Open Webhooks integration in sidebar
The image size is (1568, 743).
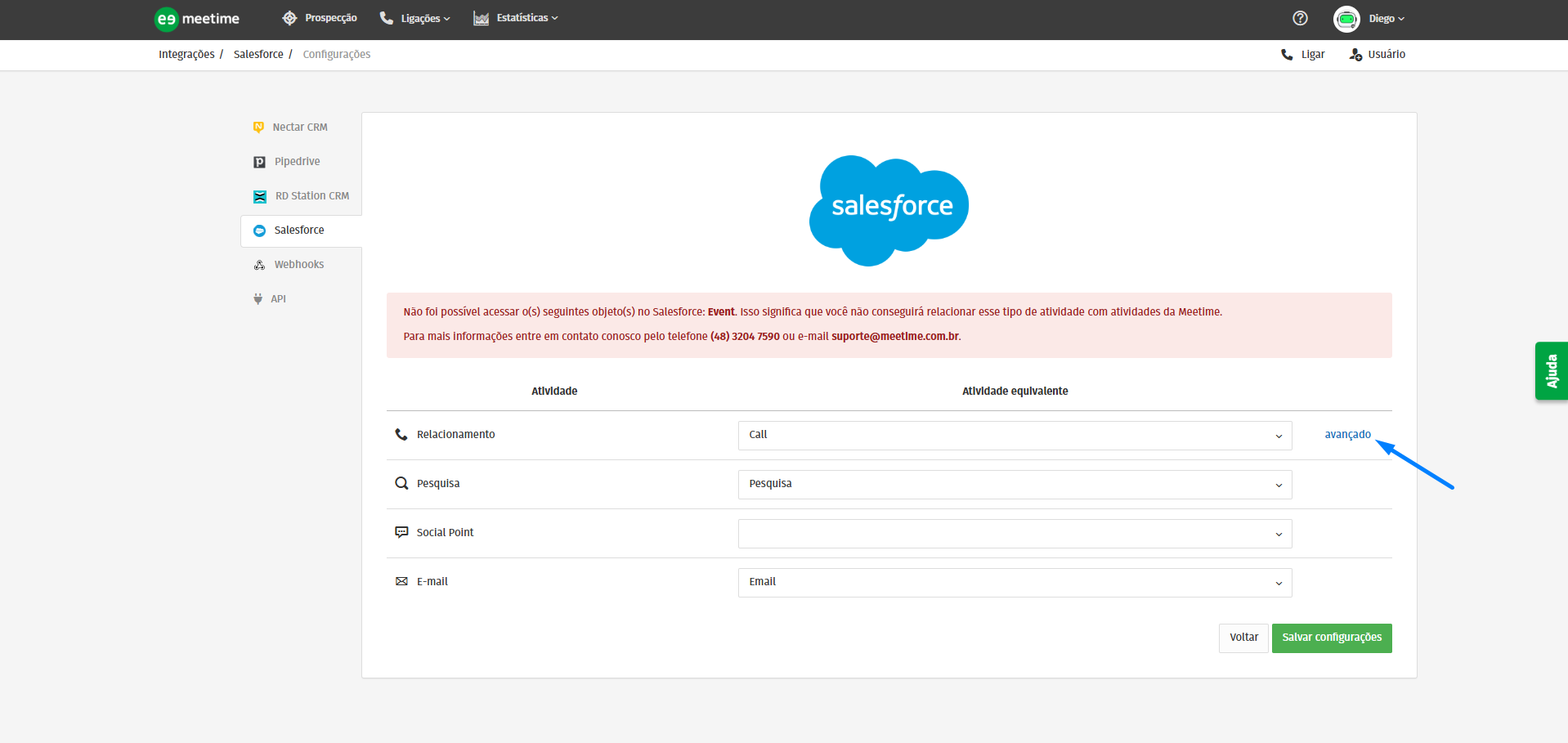click(298, 265)
